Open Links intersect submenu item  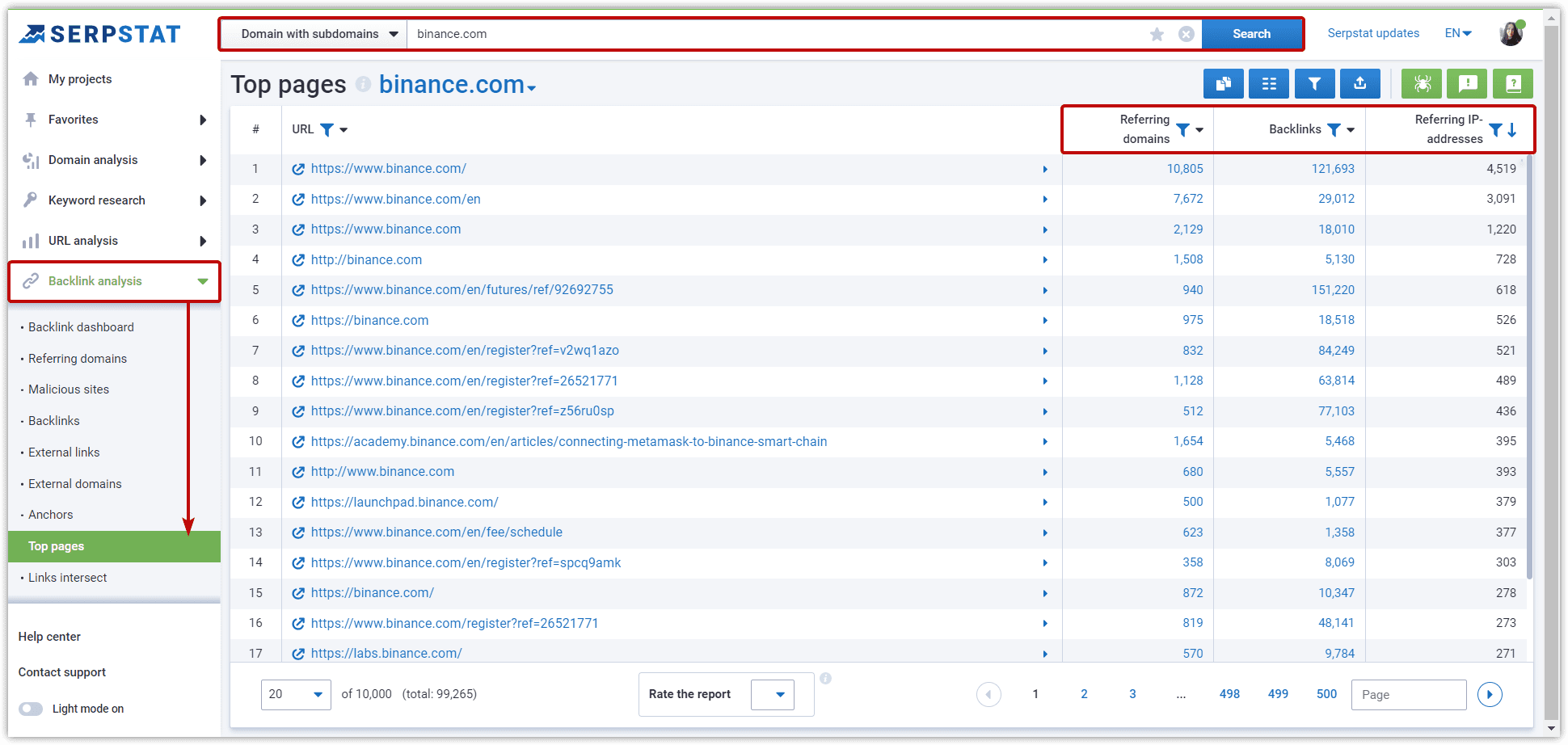tap(67, 578)
